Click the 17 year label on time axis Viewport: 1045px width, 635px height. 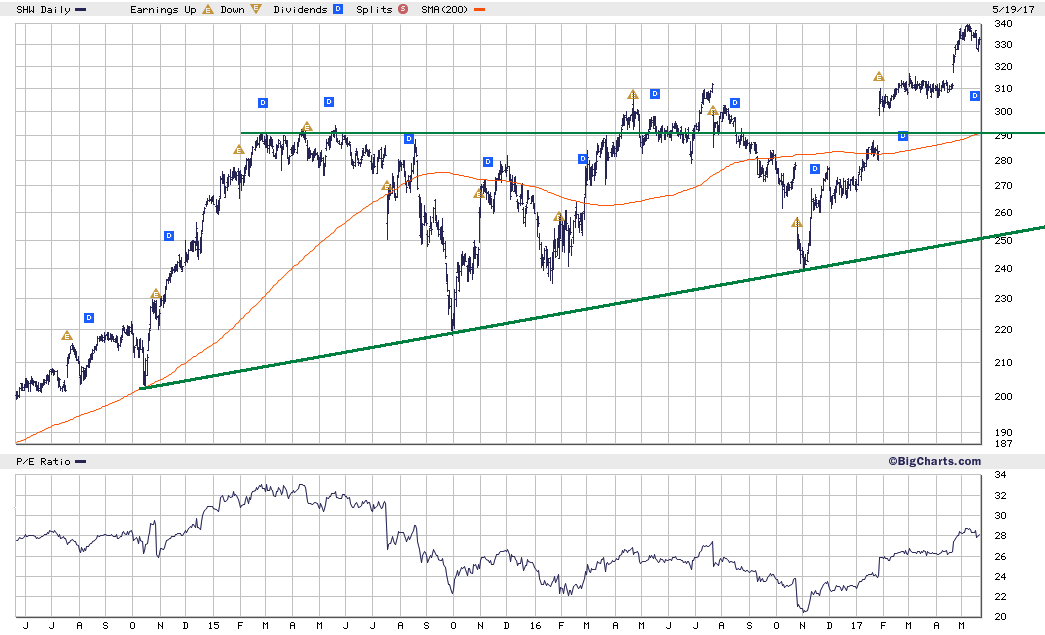(856, 625)
